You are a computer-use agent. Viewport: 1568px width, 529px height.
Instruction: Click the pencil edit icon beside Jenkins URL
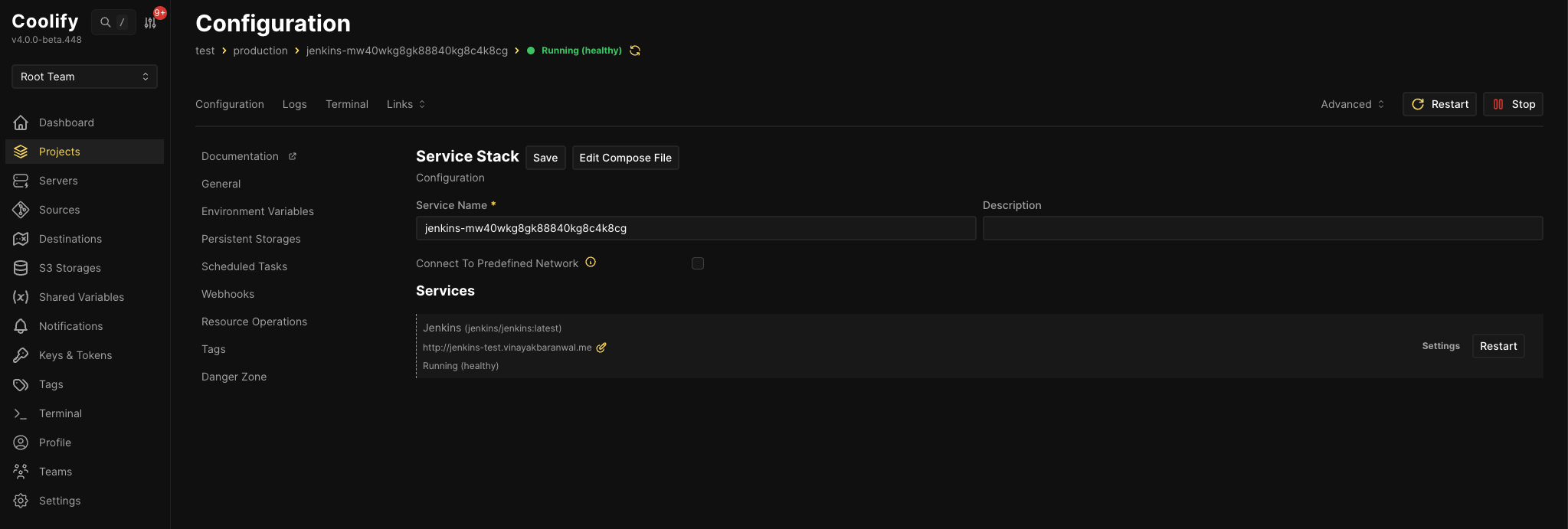(x=601, y=348)
